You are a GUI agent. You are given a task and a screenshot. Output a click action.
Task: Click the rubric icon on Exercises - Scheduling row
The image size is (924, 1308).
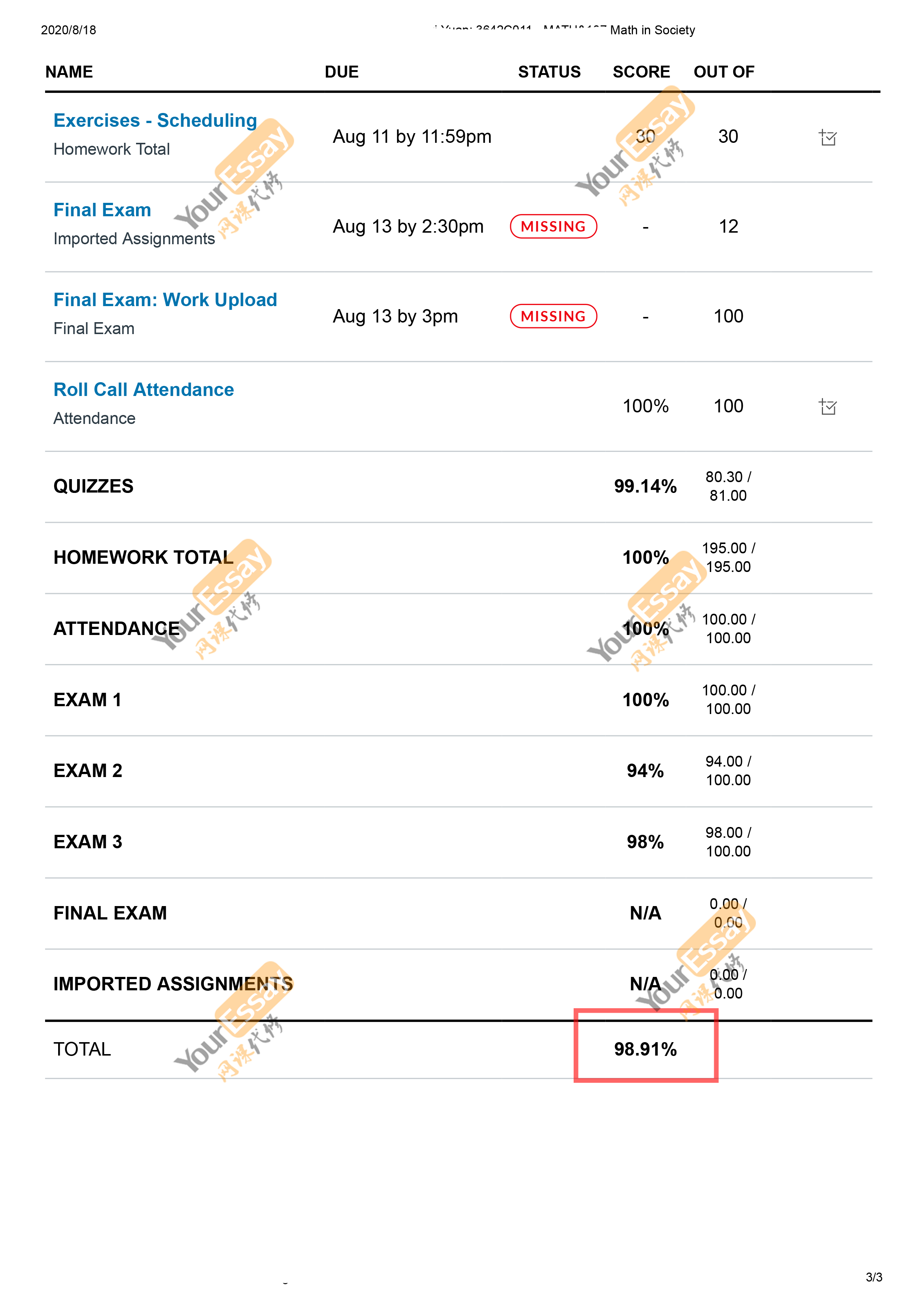click(x=827, y=137)
